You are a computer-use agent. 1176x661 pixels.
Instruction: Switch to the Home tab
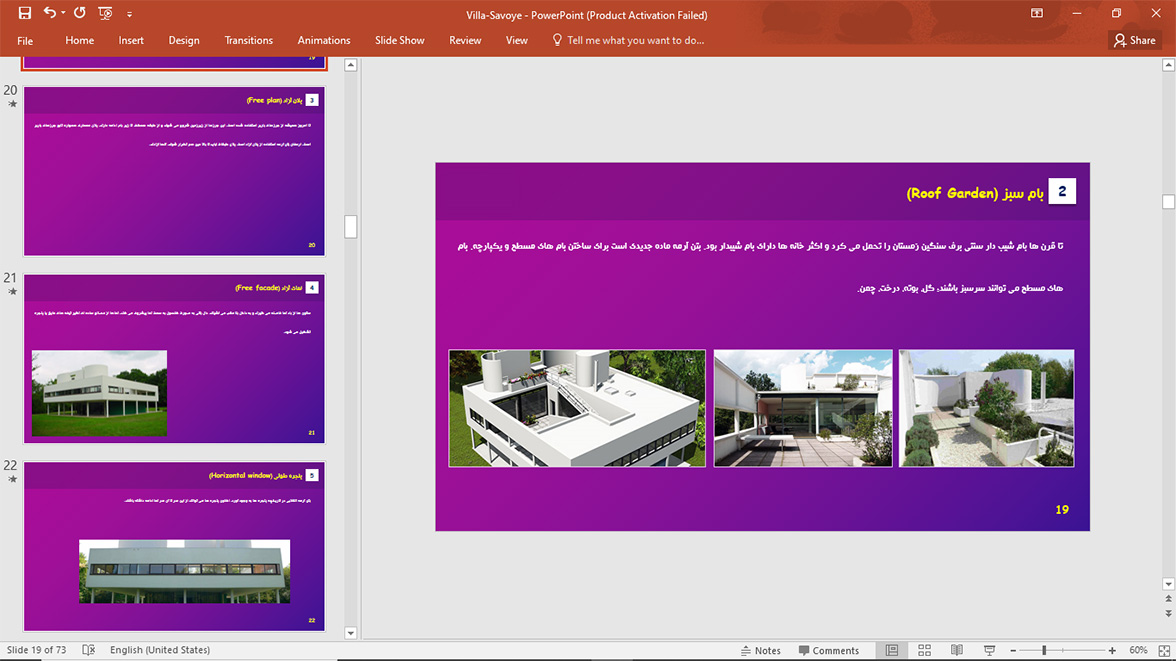coord(80,41)
